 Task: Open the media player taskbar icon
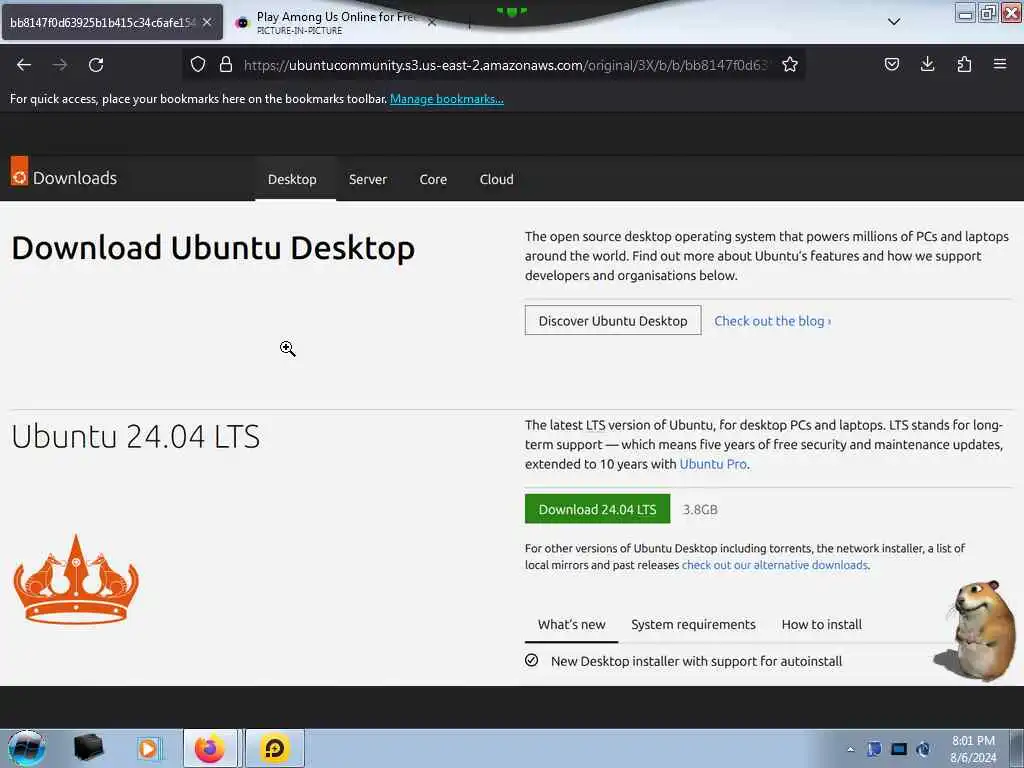(x=148, y=748)
